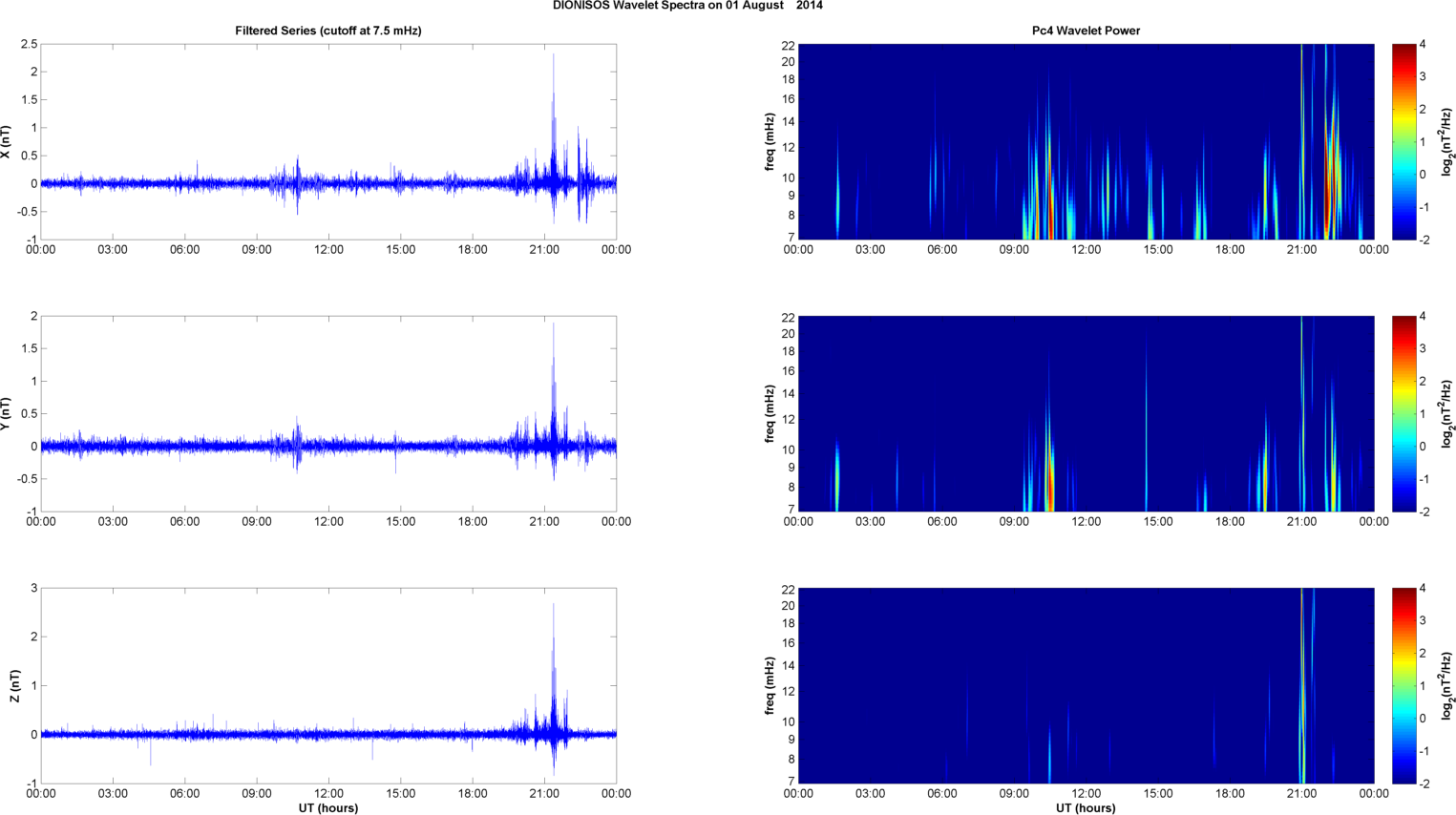Click the log2(nT²/Hz) label beside the top colorbar
Viewport: 1456px width, 815px height.
click(x=1447, y=141)
